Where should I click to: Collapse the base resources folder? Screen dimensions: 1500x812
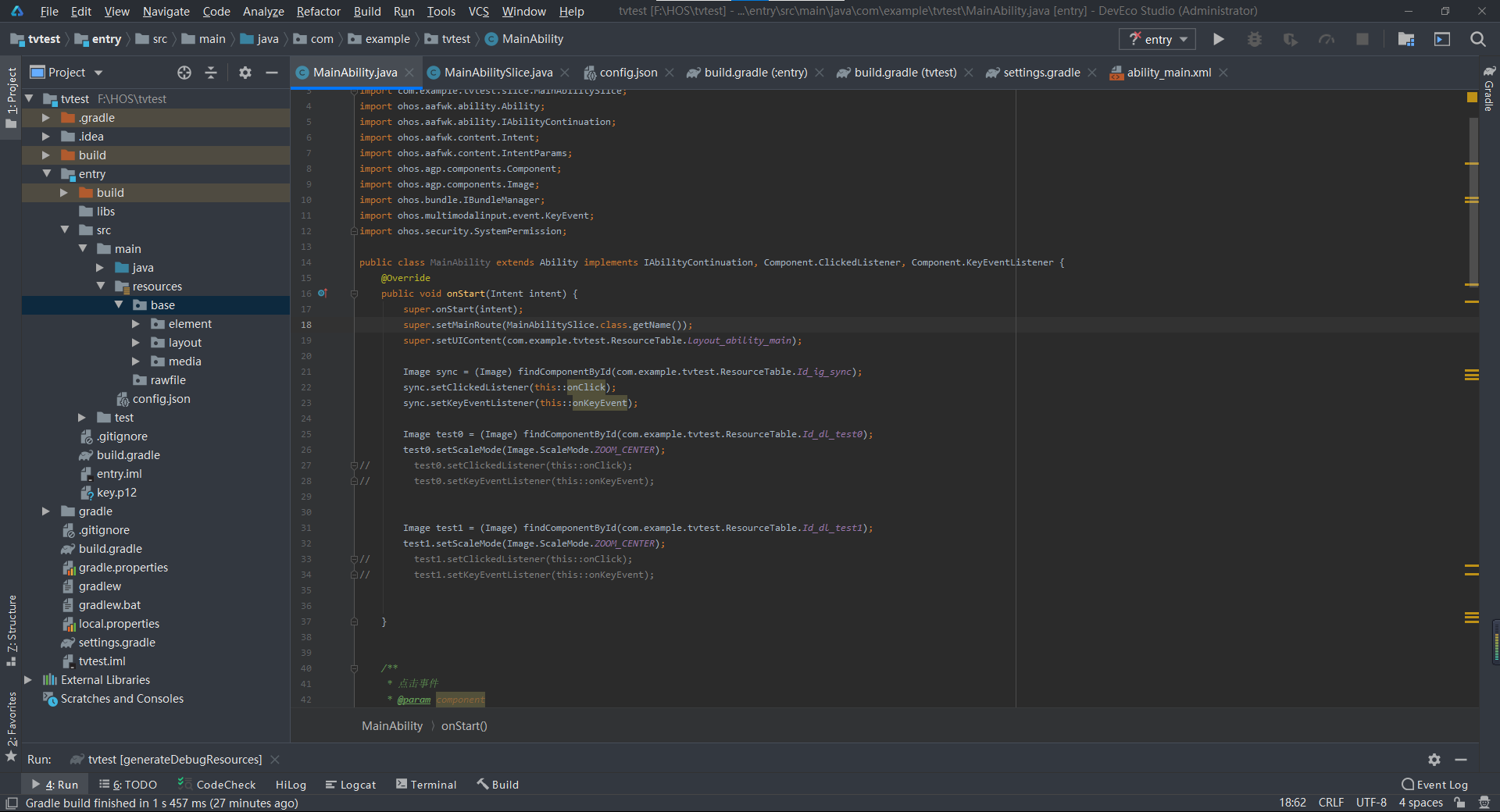[x=119, y=305]
